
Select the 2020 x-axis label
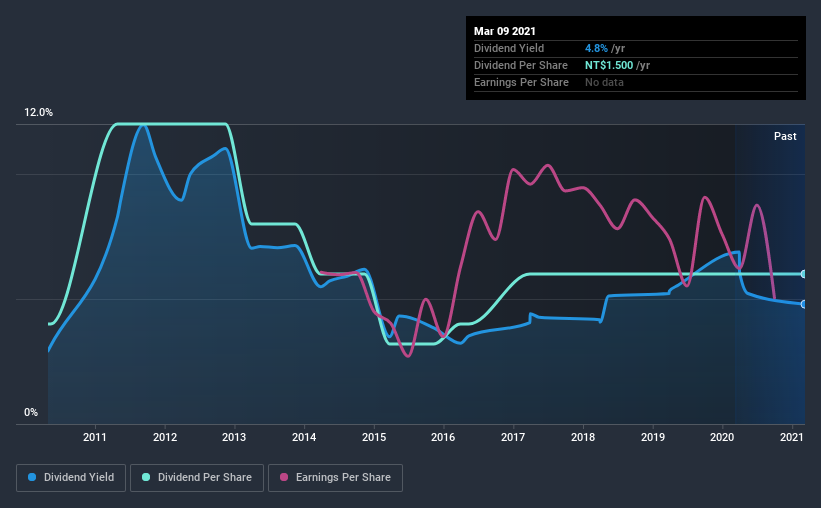click(x=722, y=437)
